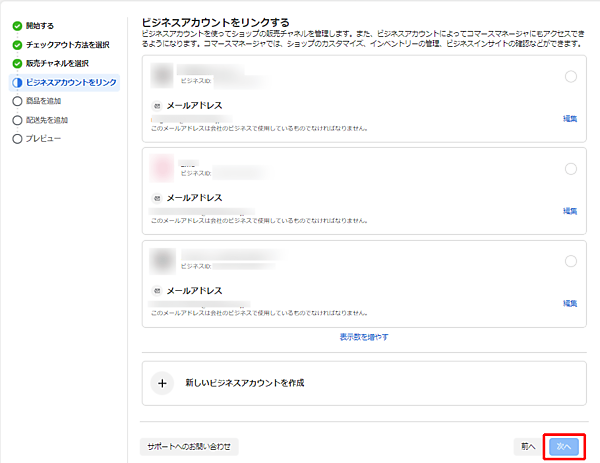Click the second account's pink profile thumbnail
Viewport: 600px width, 463px height.
(x=162, y=167)
